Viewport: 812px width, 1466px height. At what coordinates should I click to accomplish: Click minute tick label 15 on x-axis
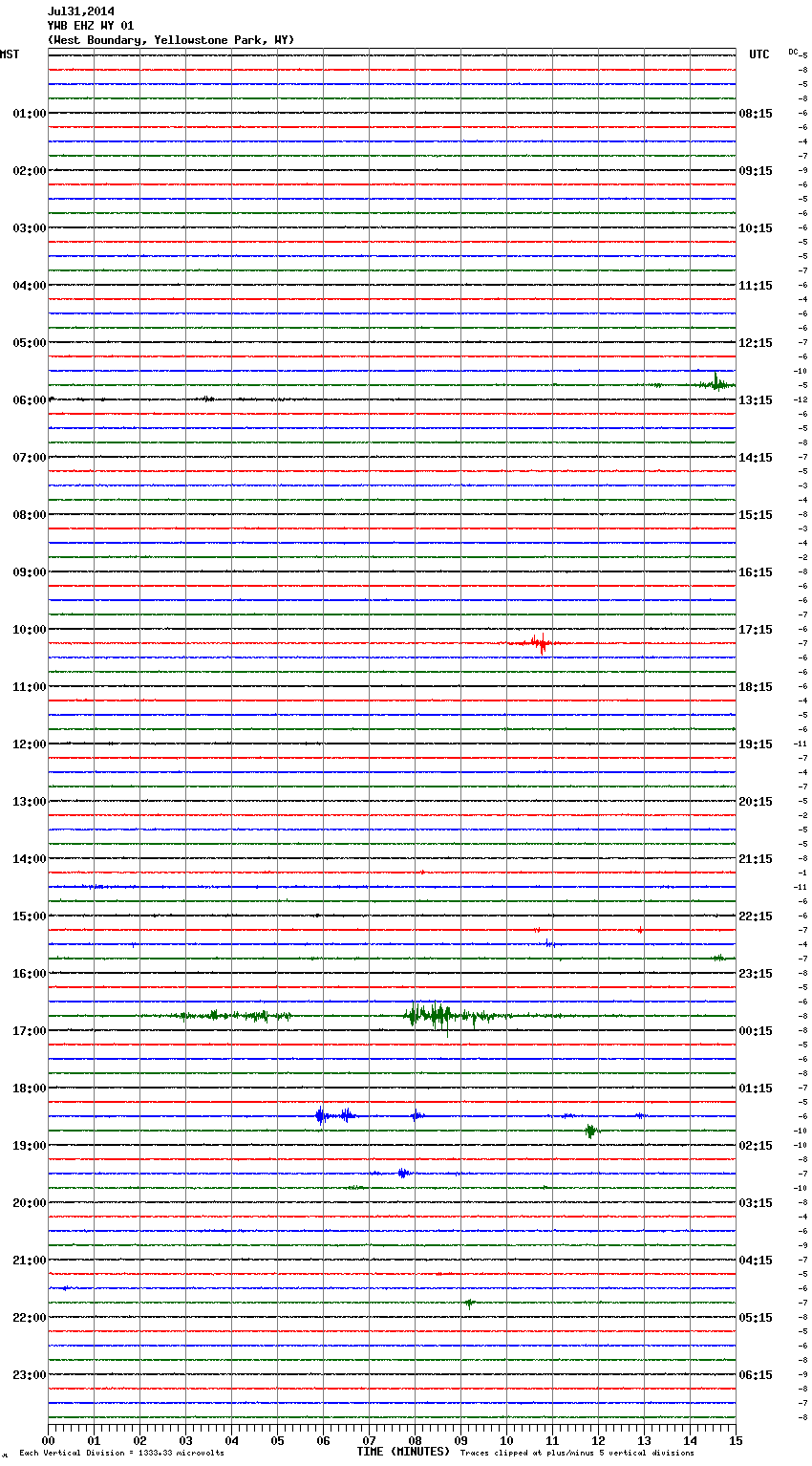click(x=736, y=1440)
